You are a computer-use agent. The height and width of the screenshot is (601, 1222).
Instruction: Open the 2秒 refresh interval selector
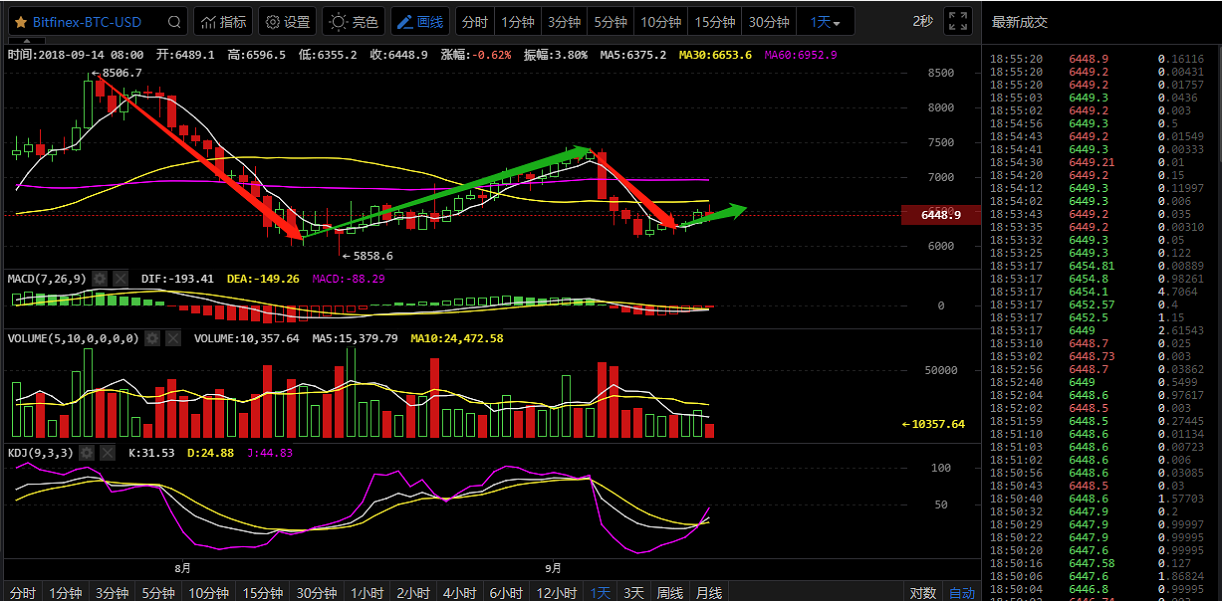(x=922, y=22)
